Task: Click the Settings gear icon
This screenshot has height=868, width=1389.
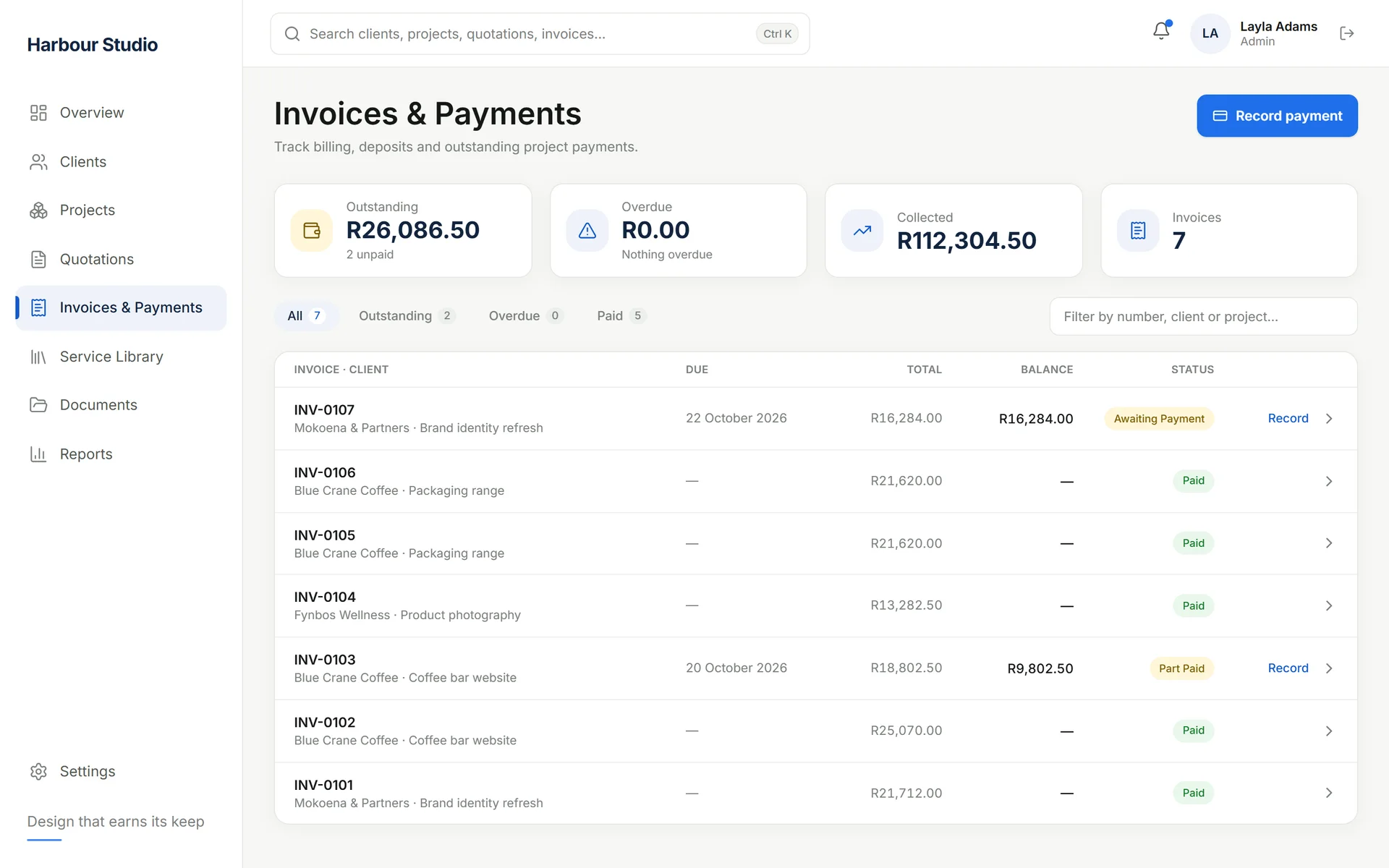Action: pos(38,771)
